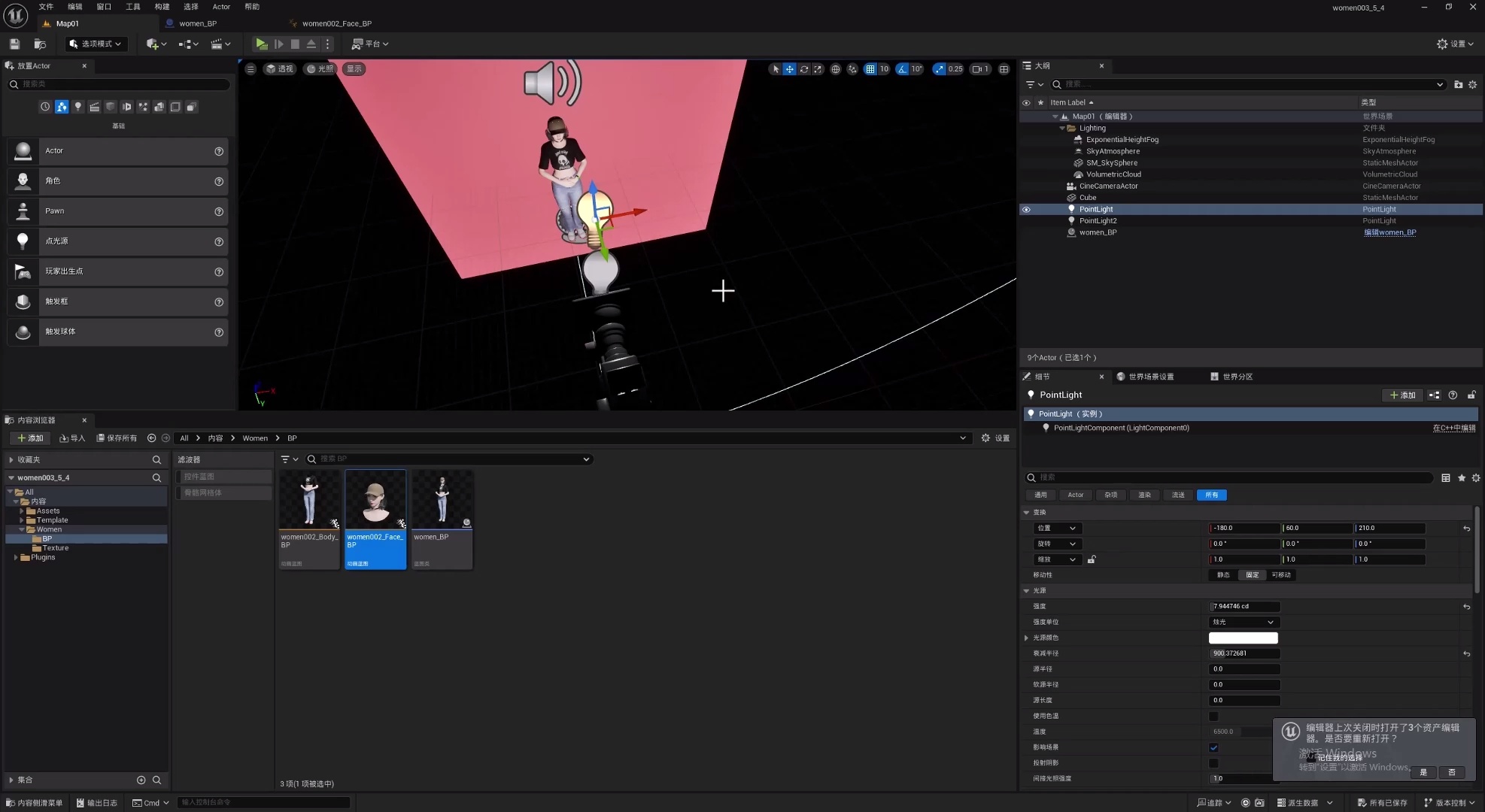Switch to the women002_Face_BP tab
The width and height of the screenshot is (1485, 812).
tap(336, 23)
